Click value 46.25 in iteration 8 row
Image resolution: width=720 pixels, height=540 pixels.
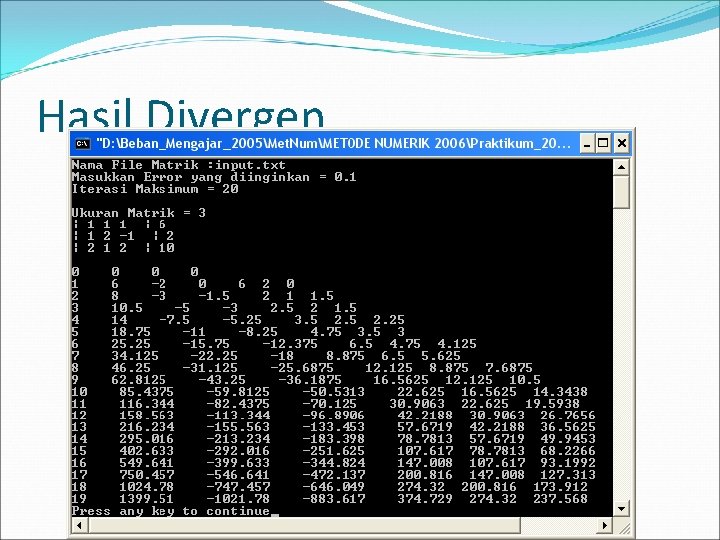131,367
